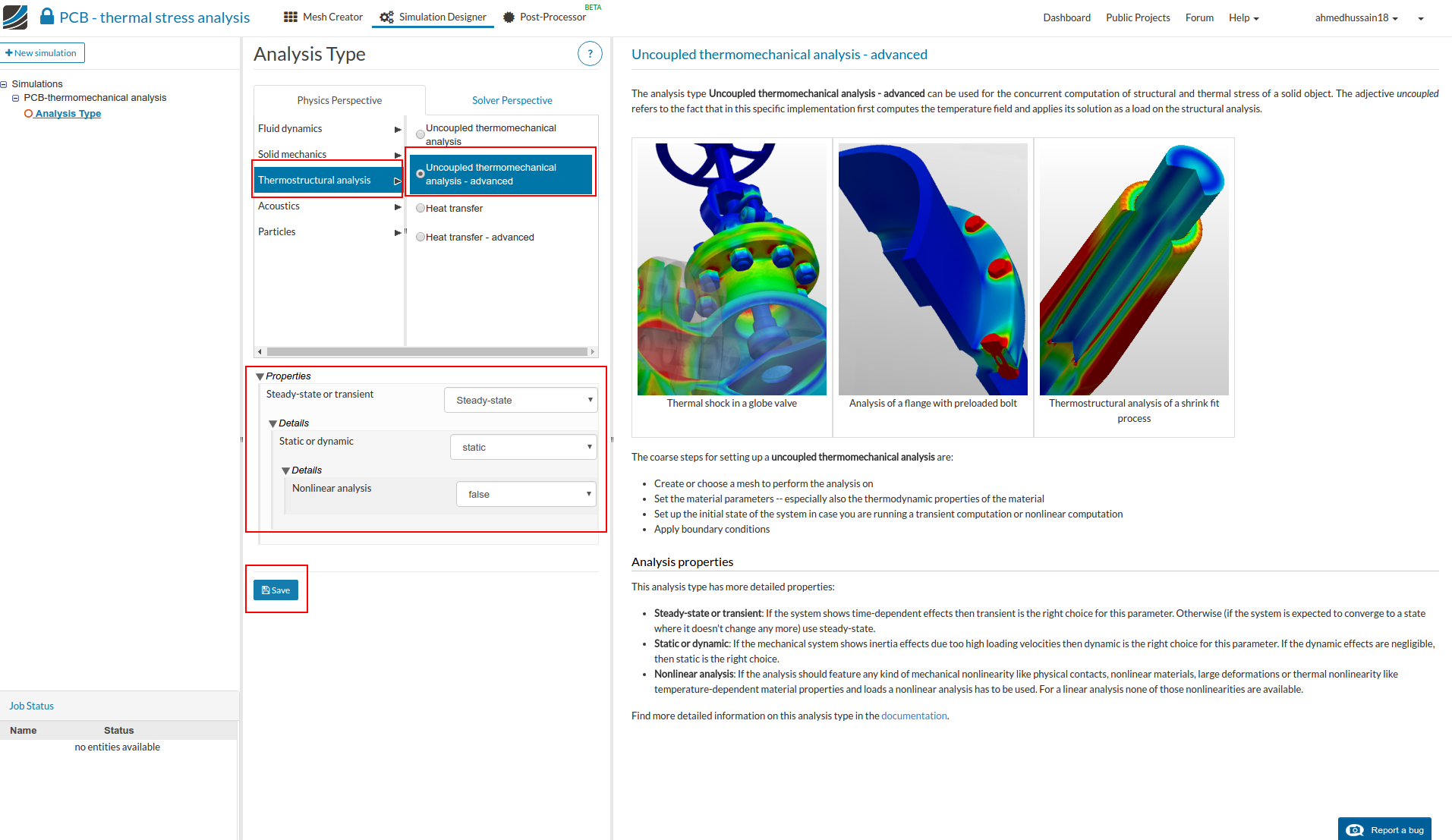Screen dimensions: 1452x840
Task: Click the Simulation Designer gears icon
Action: (386, 17)
